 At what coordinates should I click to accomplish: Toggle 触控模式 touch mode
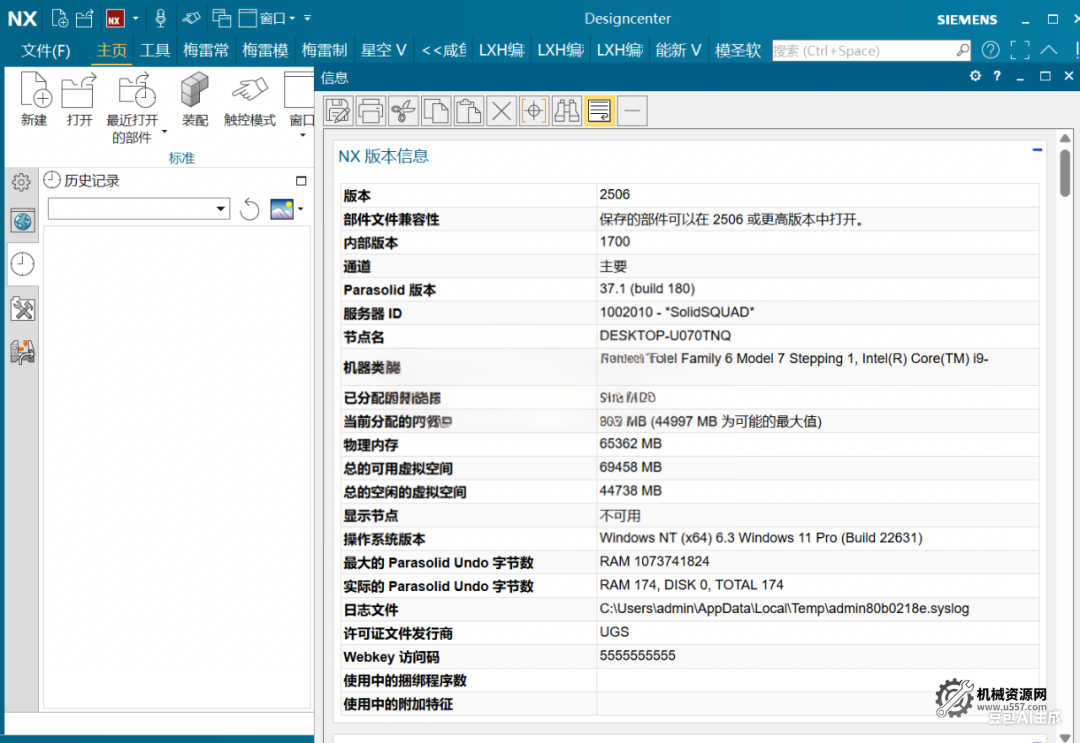(x=249, y=93)
